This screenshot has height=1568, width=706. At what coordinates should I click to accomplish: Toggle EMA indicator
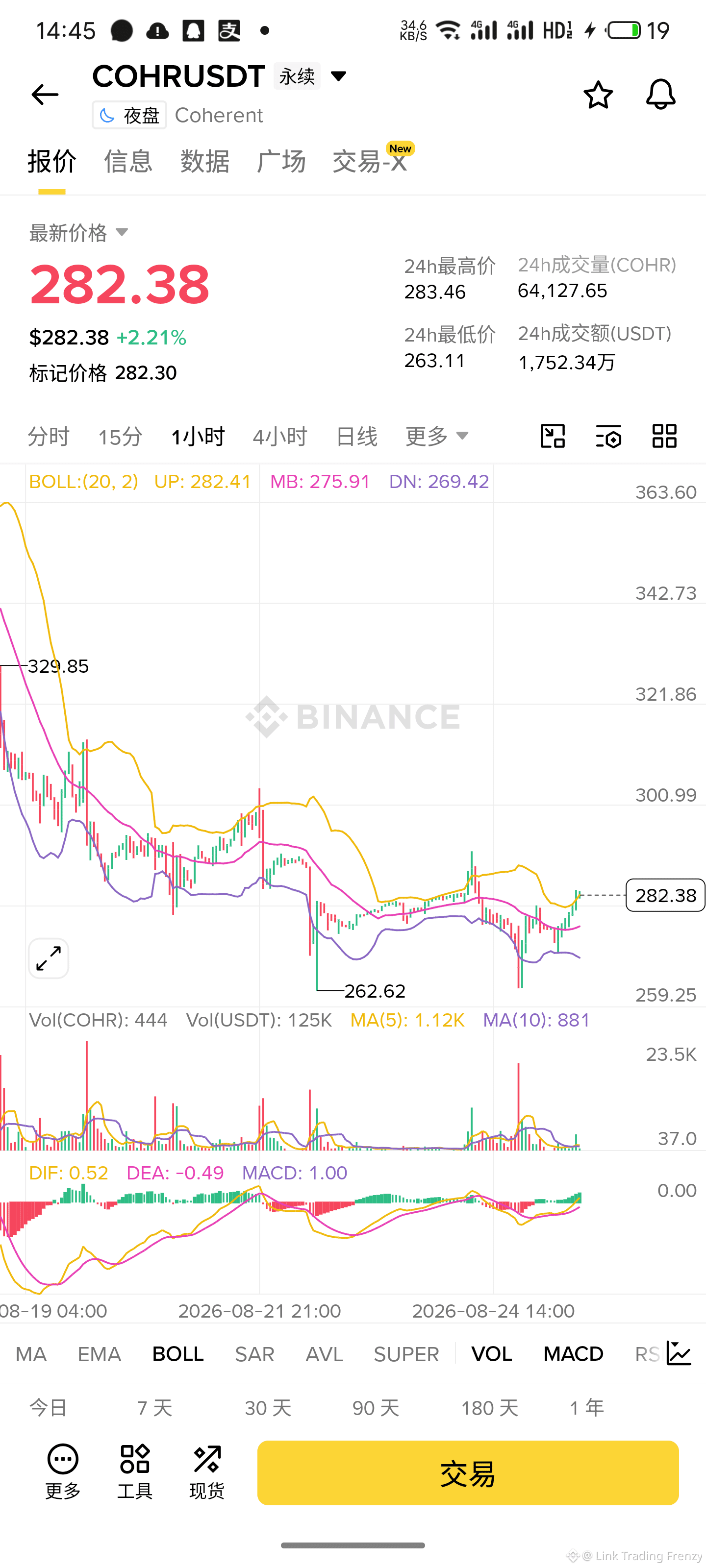point(100,1354)
